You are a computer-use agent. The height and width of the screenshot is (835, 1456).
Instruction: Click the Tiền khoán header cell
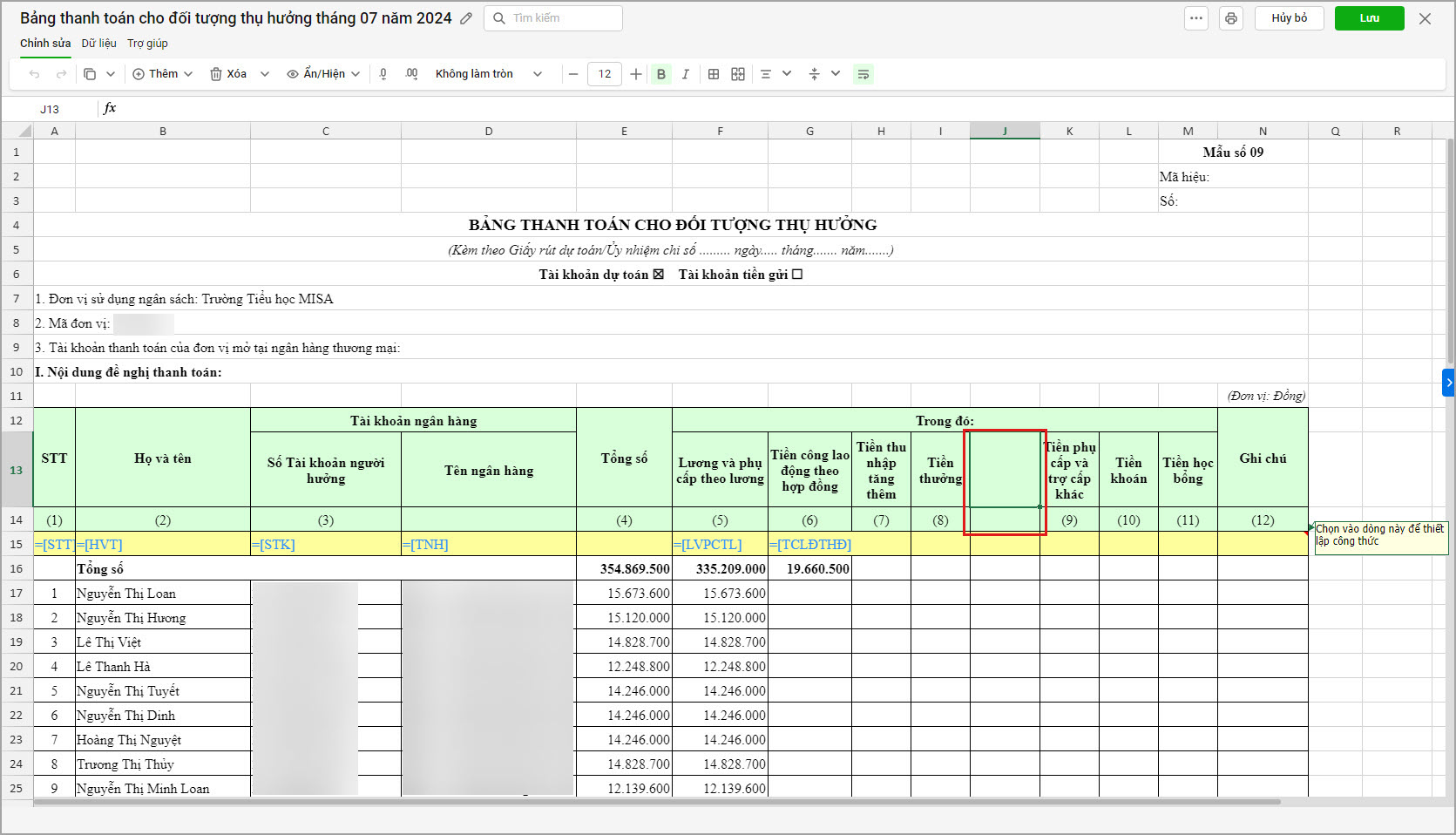pos(1128,470)
